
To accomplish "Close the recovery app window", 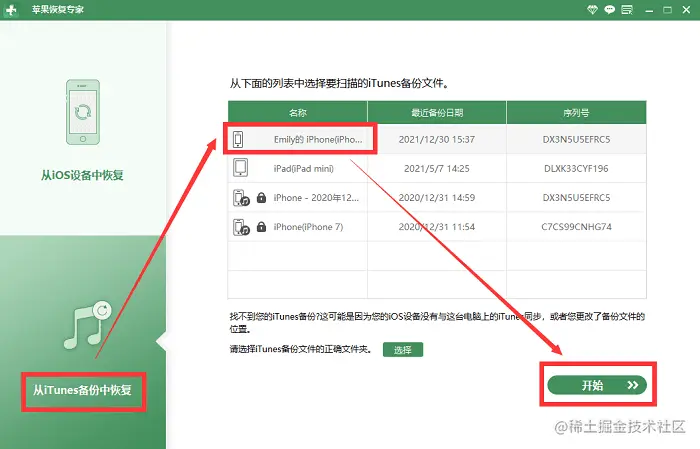I will pos(686,9).
